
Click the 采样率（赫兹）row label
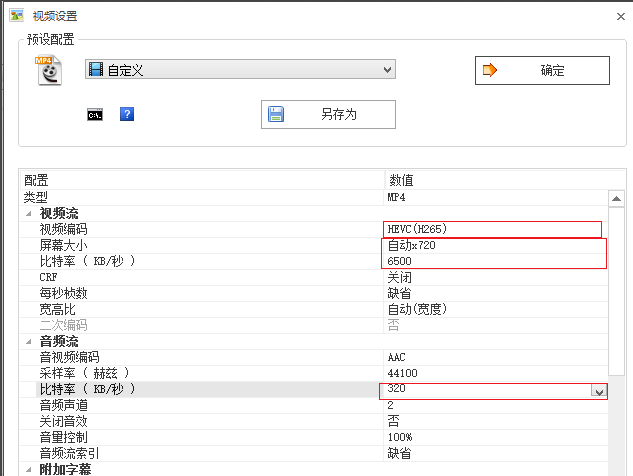point(84,373)
